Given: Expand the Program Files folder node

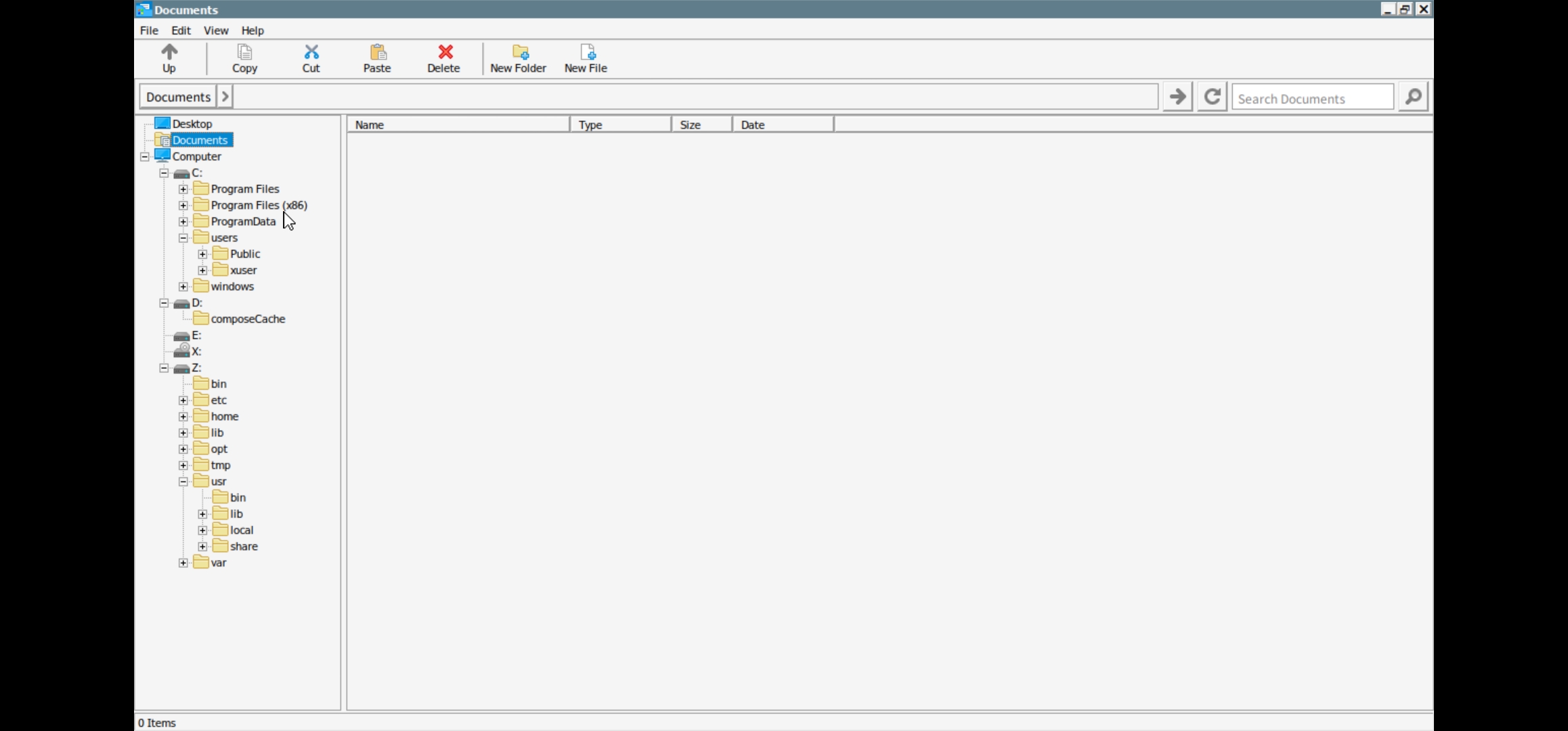Looking at the screenshot, I should pyautogui.click(x=183, y=189).
